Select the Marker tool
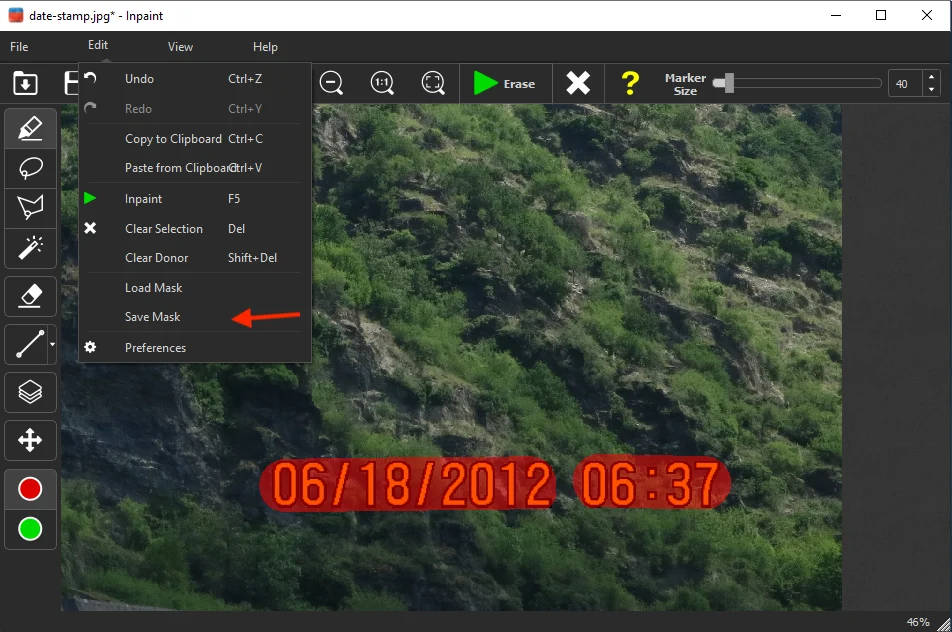The width and height of the screenshot is (952, 632). click(30, 128)
